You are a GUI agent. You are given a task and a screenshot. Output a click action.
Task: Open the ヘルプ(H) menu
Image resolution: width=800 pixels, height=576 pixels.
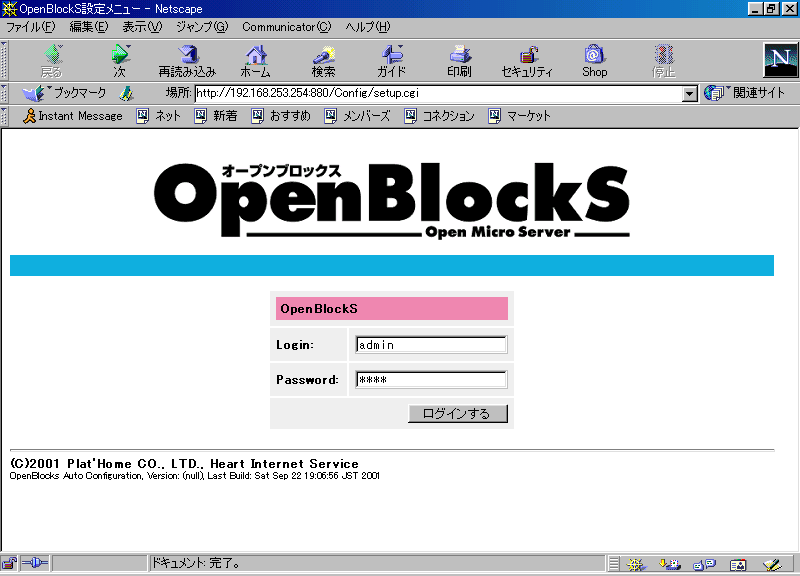[x=368, y=27]
